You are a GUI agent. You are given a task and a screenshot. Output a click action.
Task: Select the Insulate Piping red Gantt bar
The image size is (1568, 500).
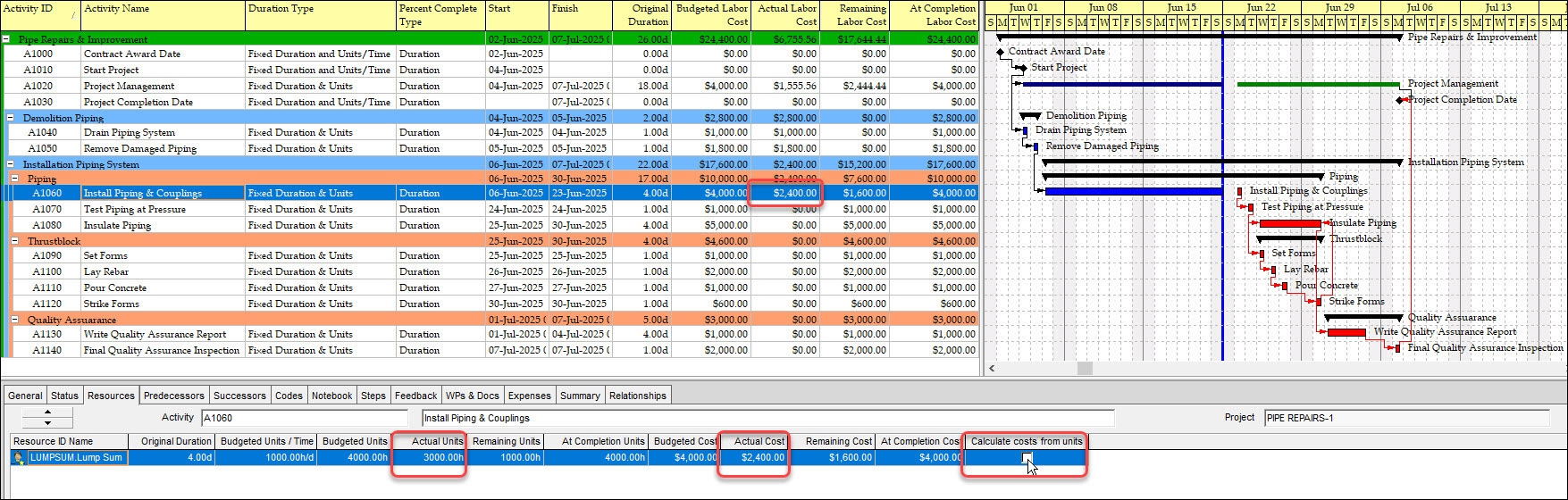tap(1289, 223)
